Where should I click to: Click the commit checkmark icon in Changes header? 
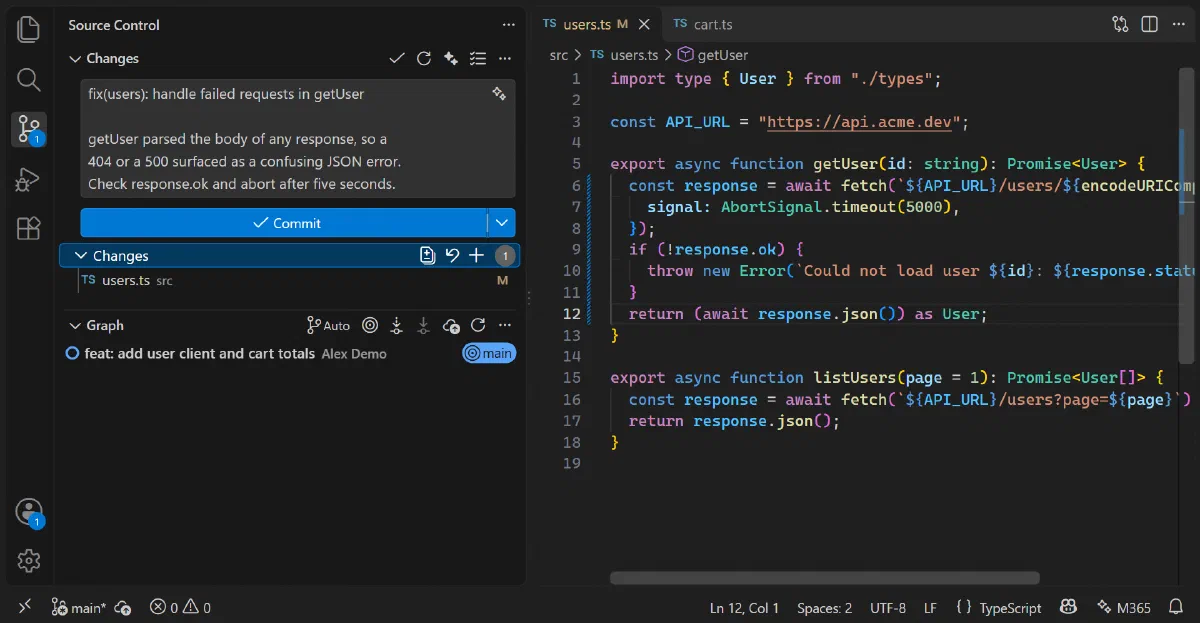(x=397, y=59)
